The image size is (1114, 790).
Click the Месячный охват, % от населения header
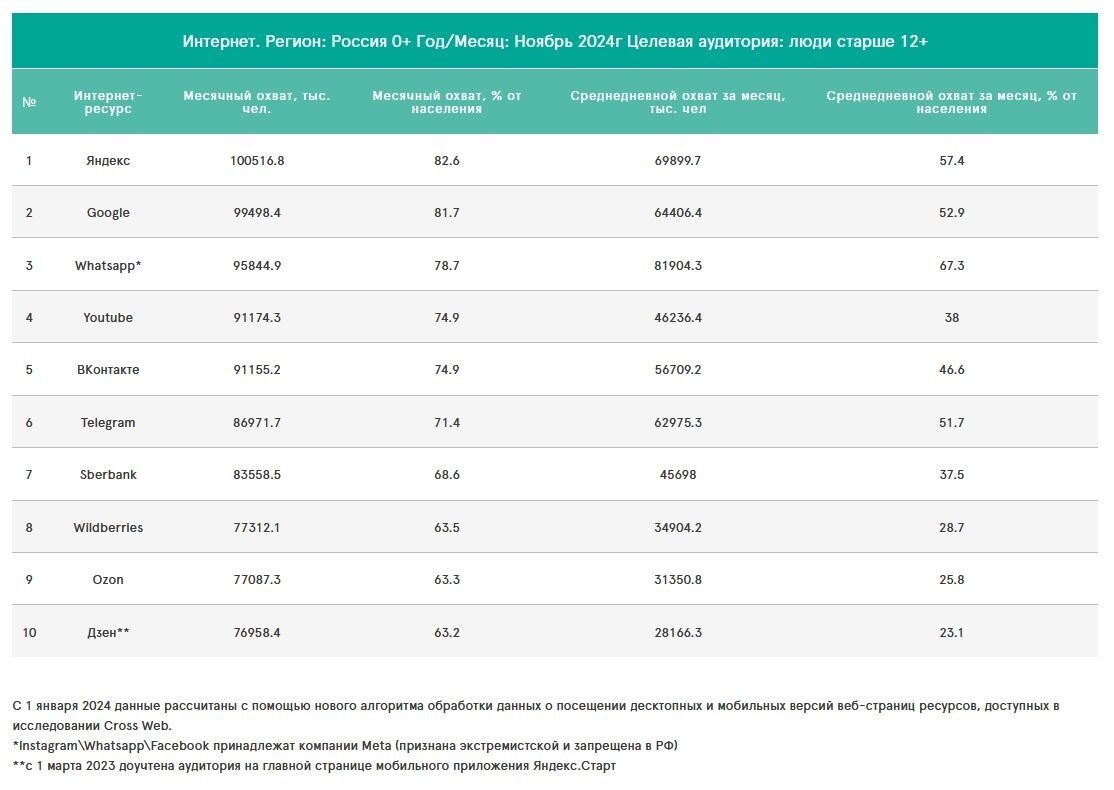(x=447, y=102)
